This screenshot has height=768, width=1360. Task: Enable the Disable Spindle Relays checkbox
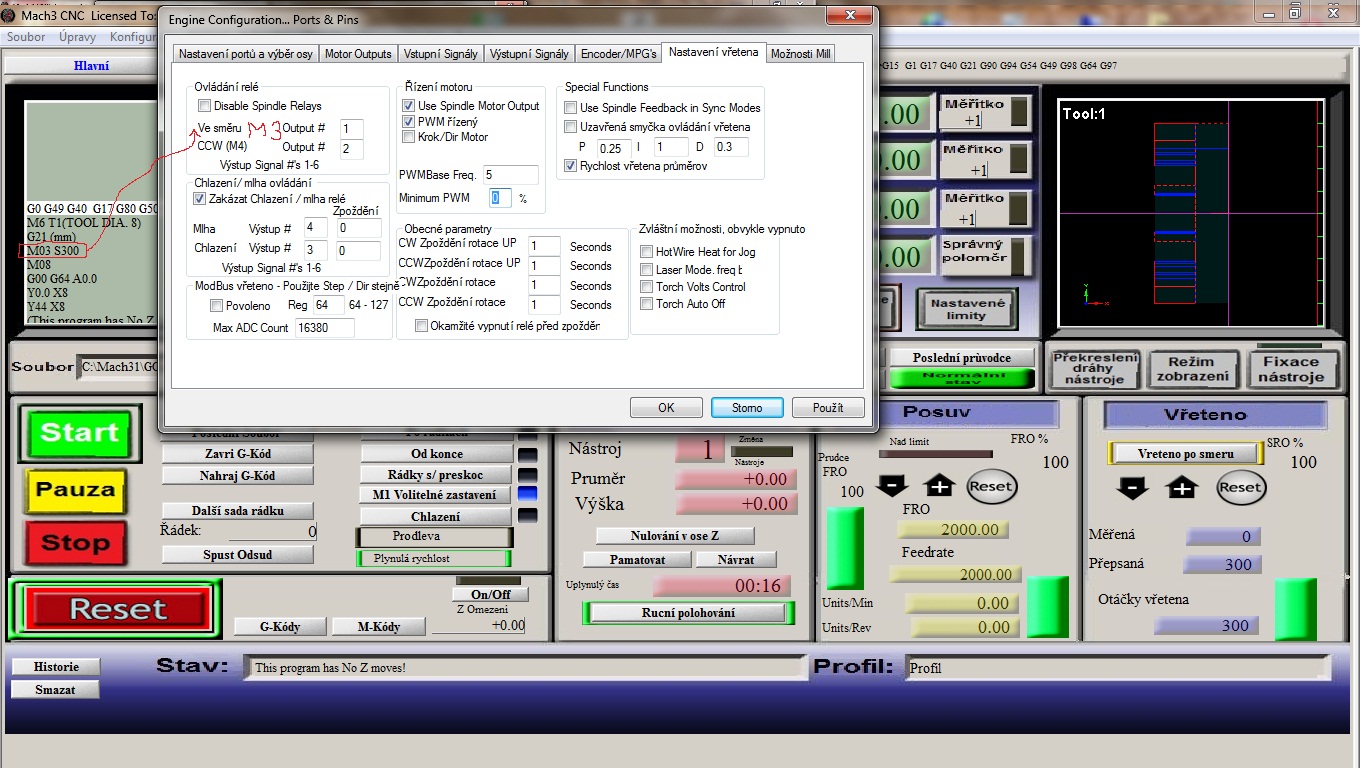pyautogui.click(x=205, y=106)
